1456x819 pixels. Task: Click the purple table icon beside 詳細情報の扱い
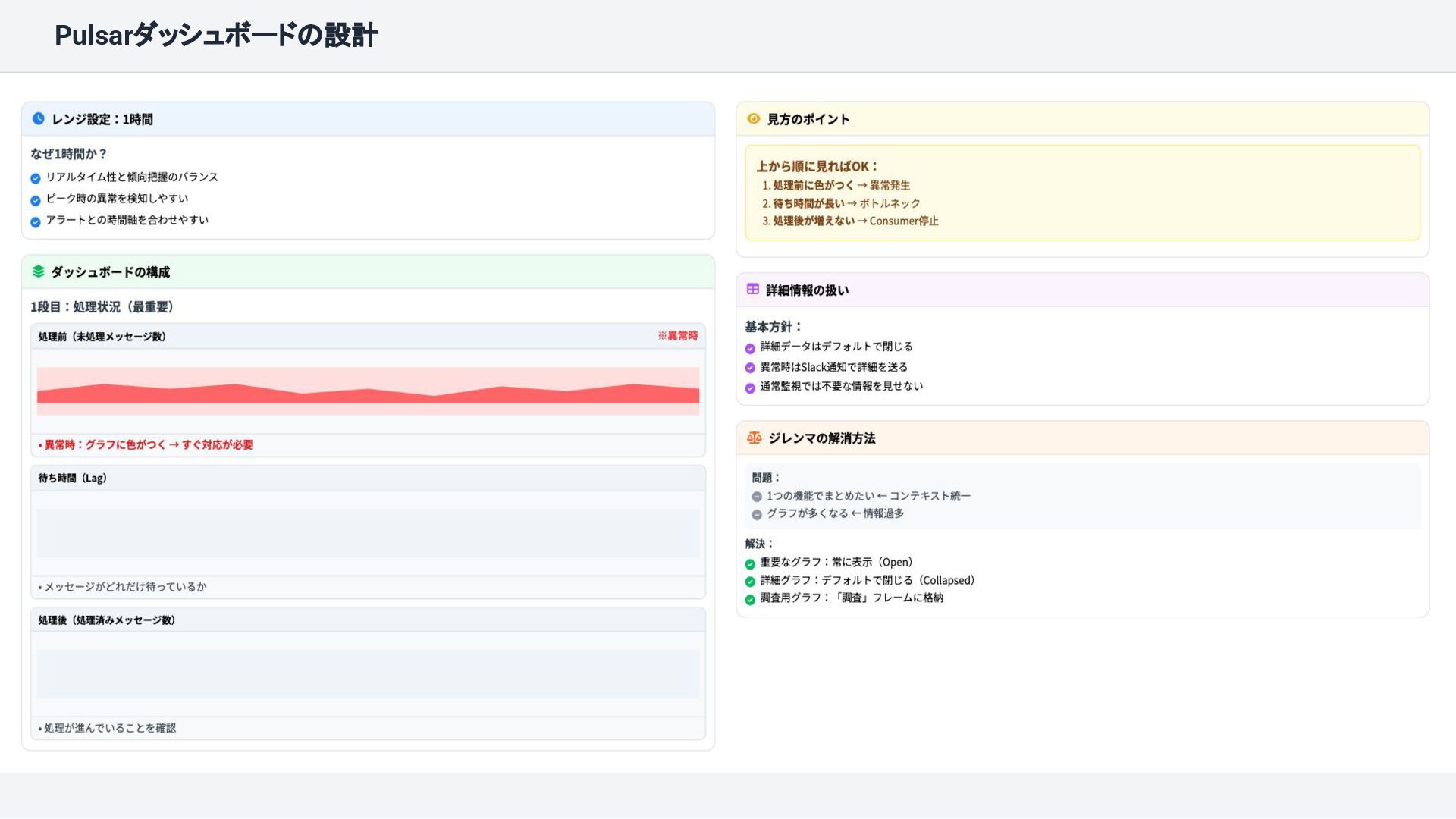752,290
